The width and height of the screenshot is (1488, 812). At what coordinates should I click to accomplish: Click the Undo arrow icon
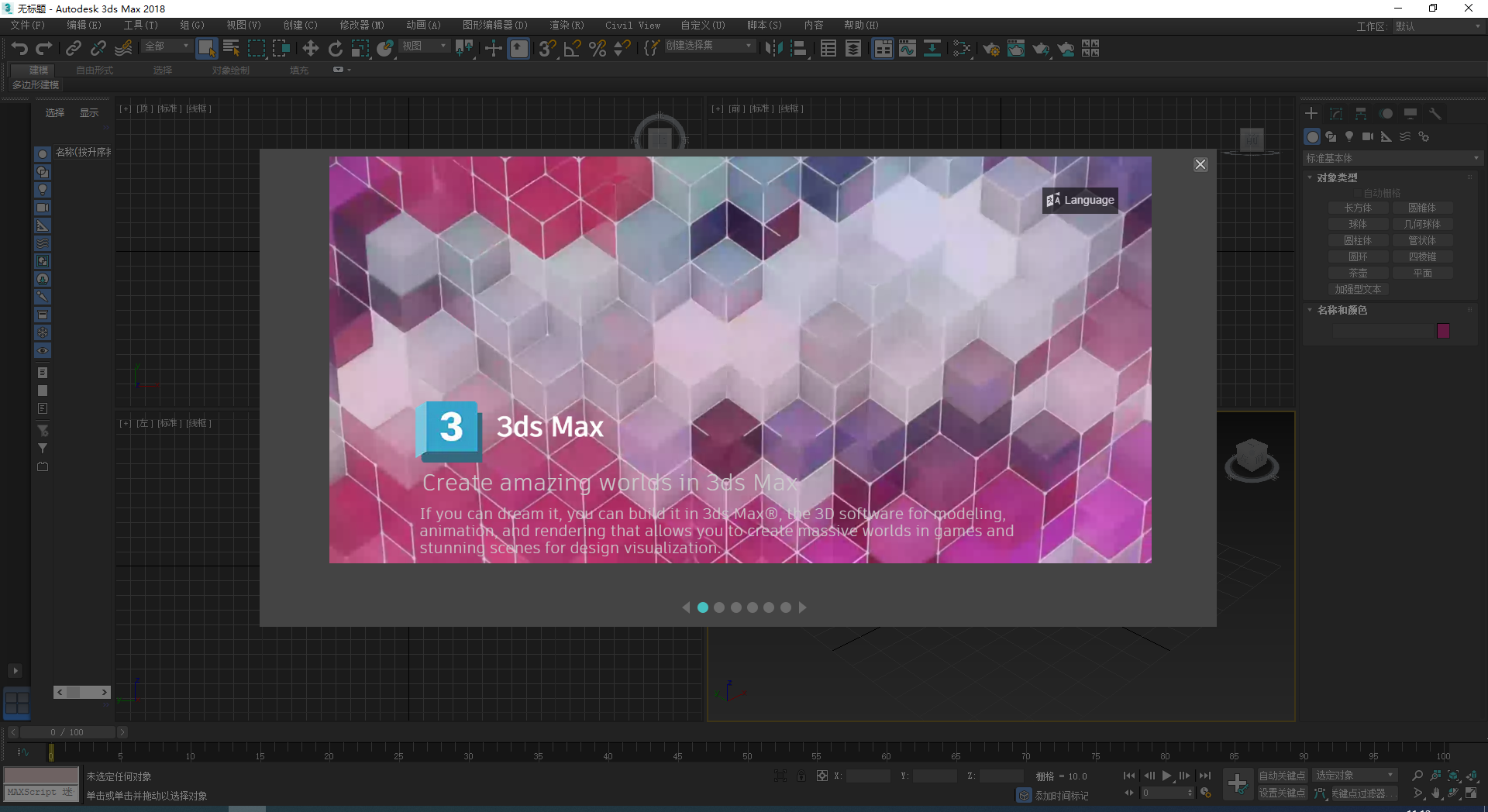[19, 48]
